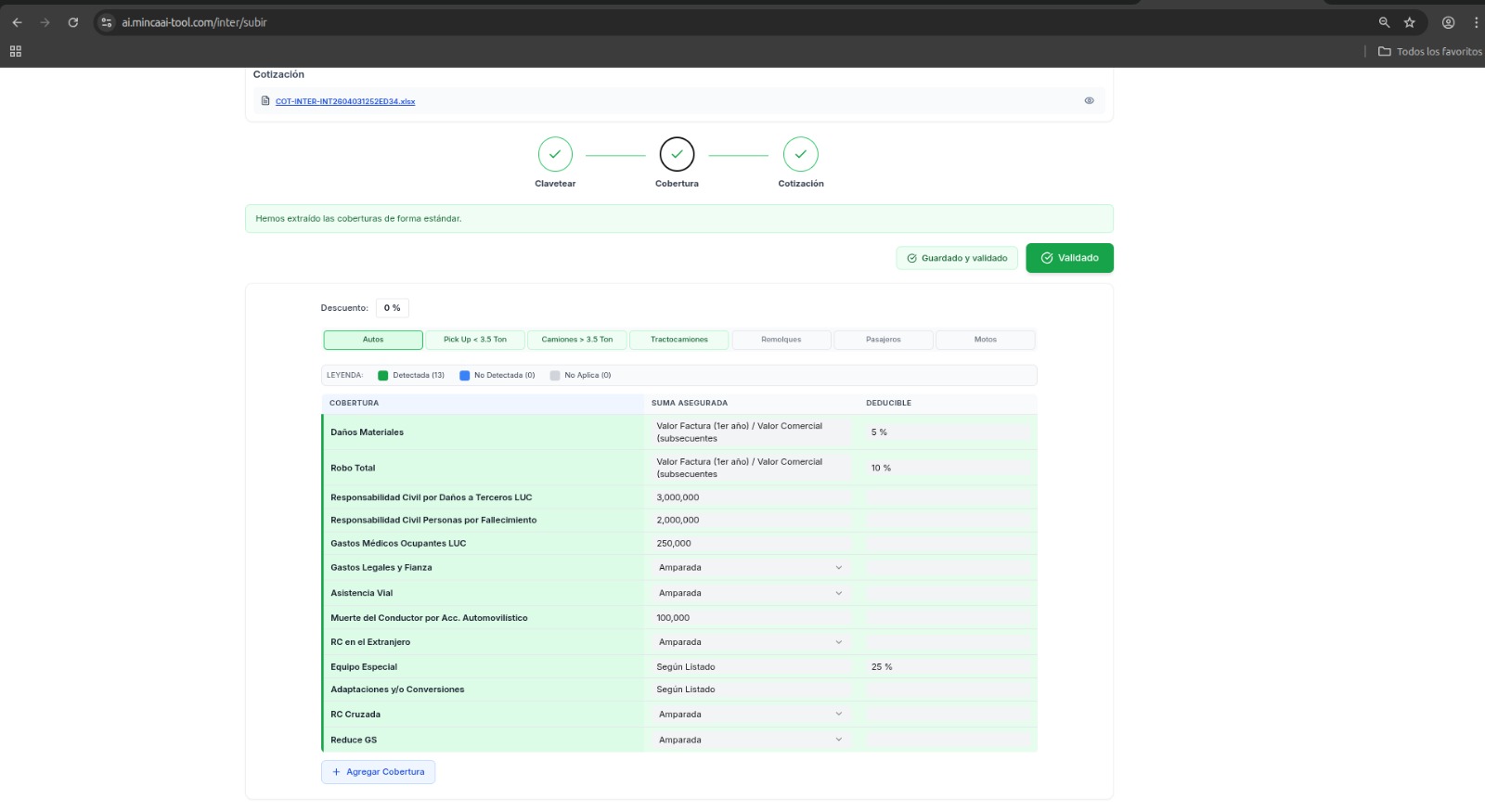Click the zoom magnifier icon in address bar
Screen dimensions: 1485x812
point(1384,22)
